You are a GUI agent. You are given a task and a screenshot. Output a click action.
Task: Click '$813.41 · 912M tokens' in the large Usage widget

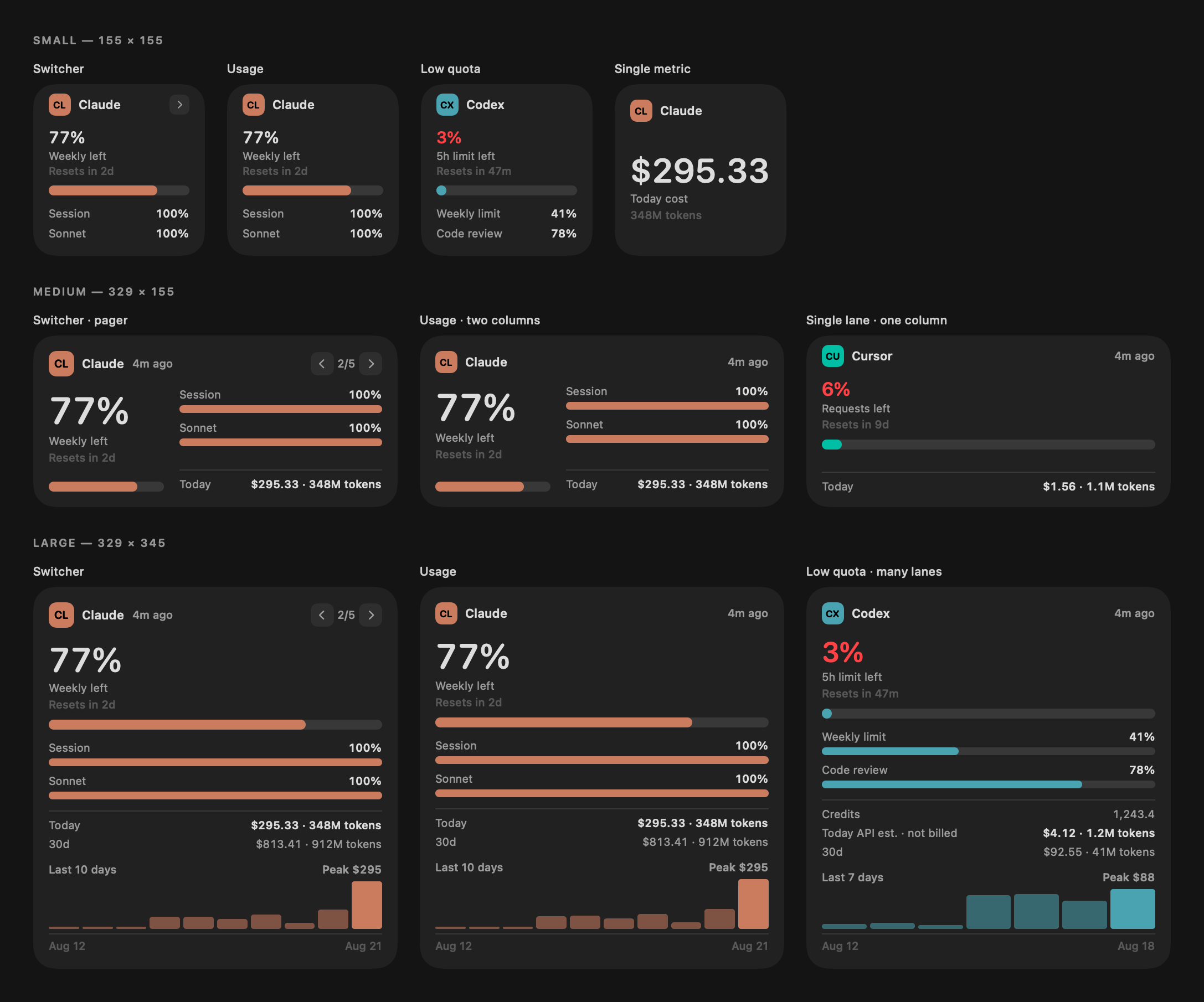705,841
